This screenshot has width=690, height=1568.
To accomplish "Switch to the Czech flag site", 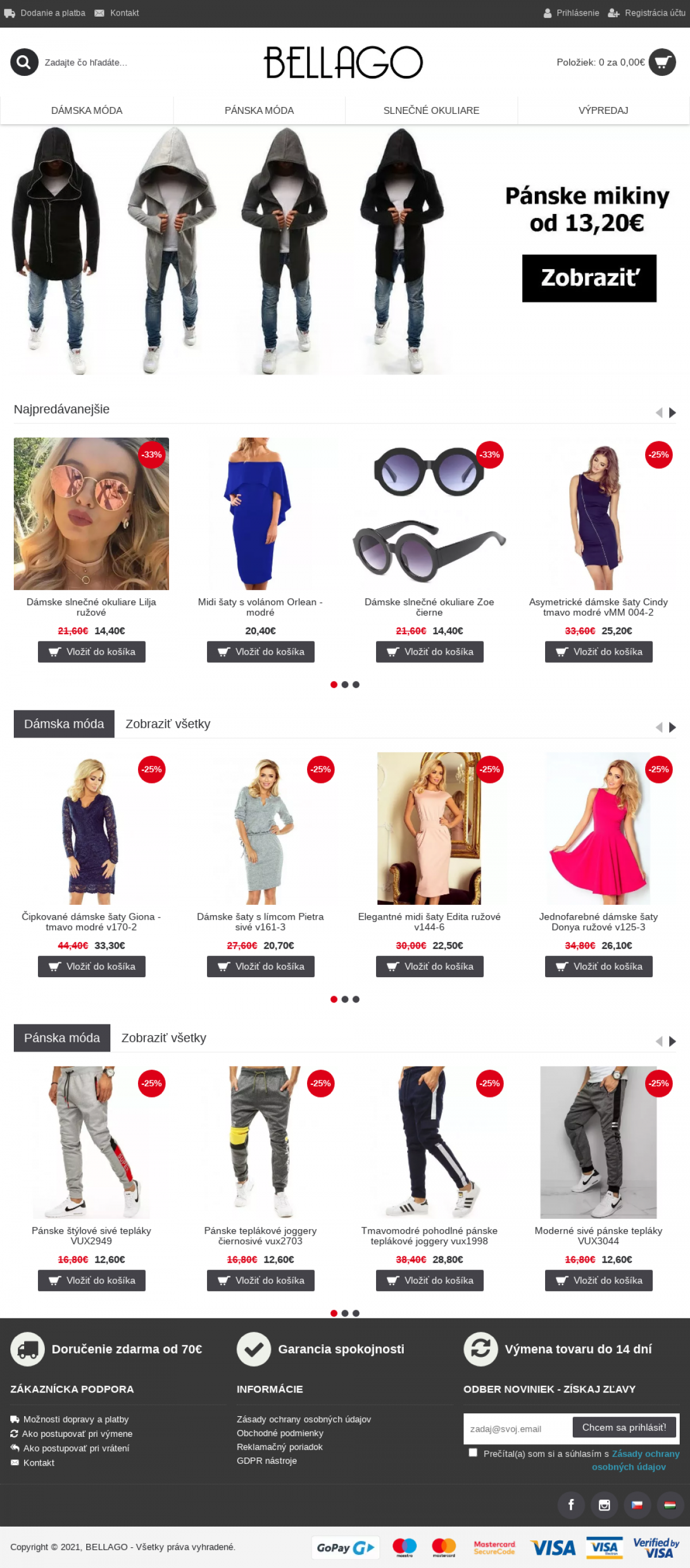I will 637,1505.
